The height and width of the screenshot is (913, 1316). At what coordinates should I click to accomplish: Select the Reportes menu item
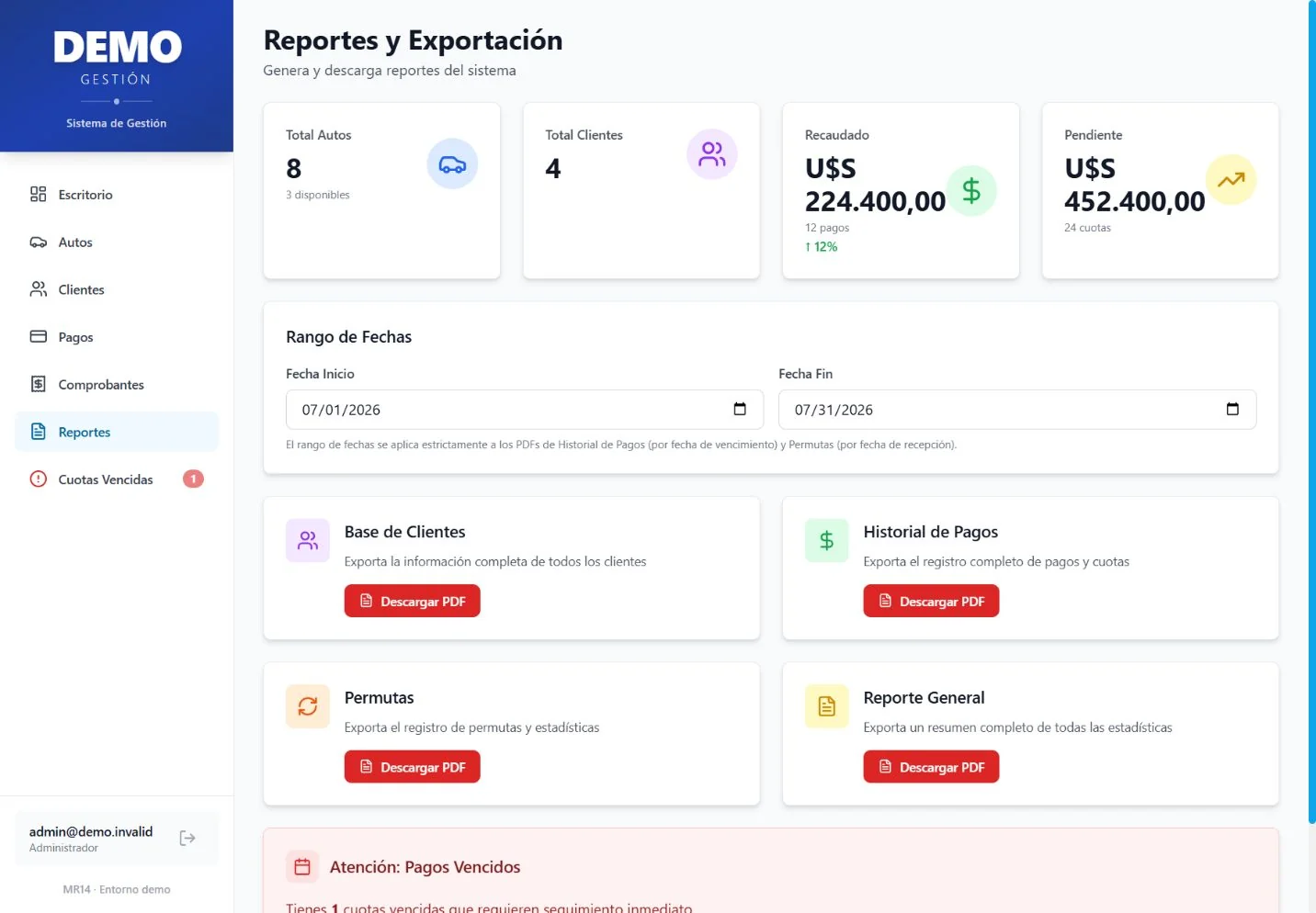117,432
